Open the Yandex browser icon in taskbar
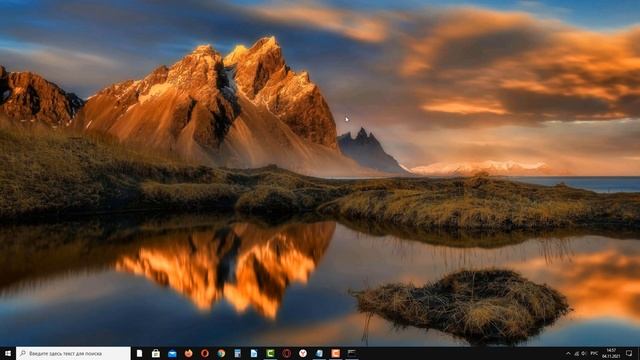 pos(303,353)
